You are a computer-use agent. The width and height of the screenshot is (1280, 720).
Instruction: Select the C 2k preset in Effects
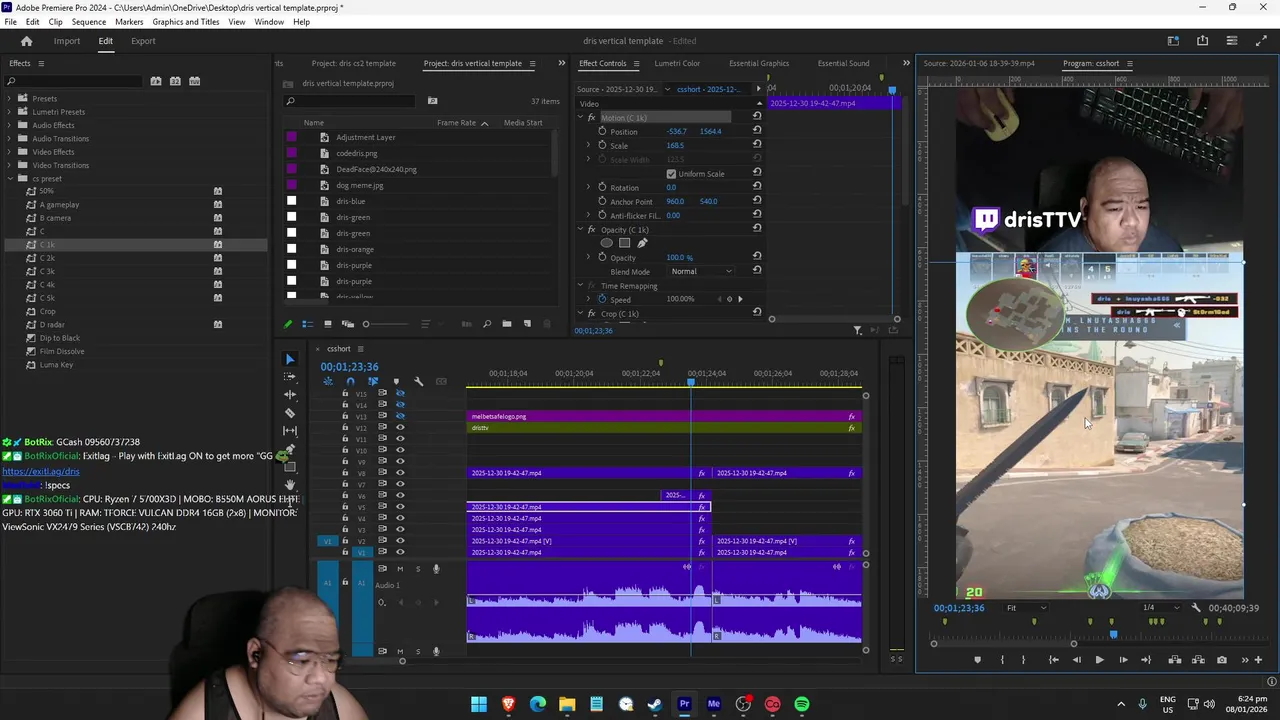(47, 258)
